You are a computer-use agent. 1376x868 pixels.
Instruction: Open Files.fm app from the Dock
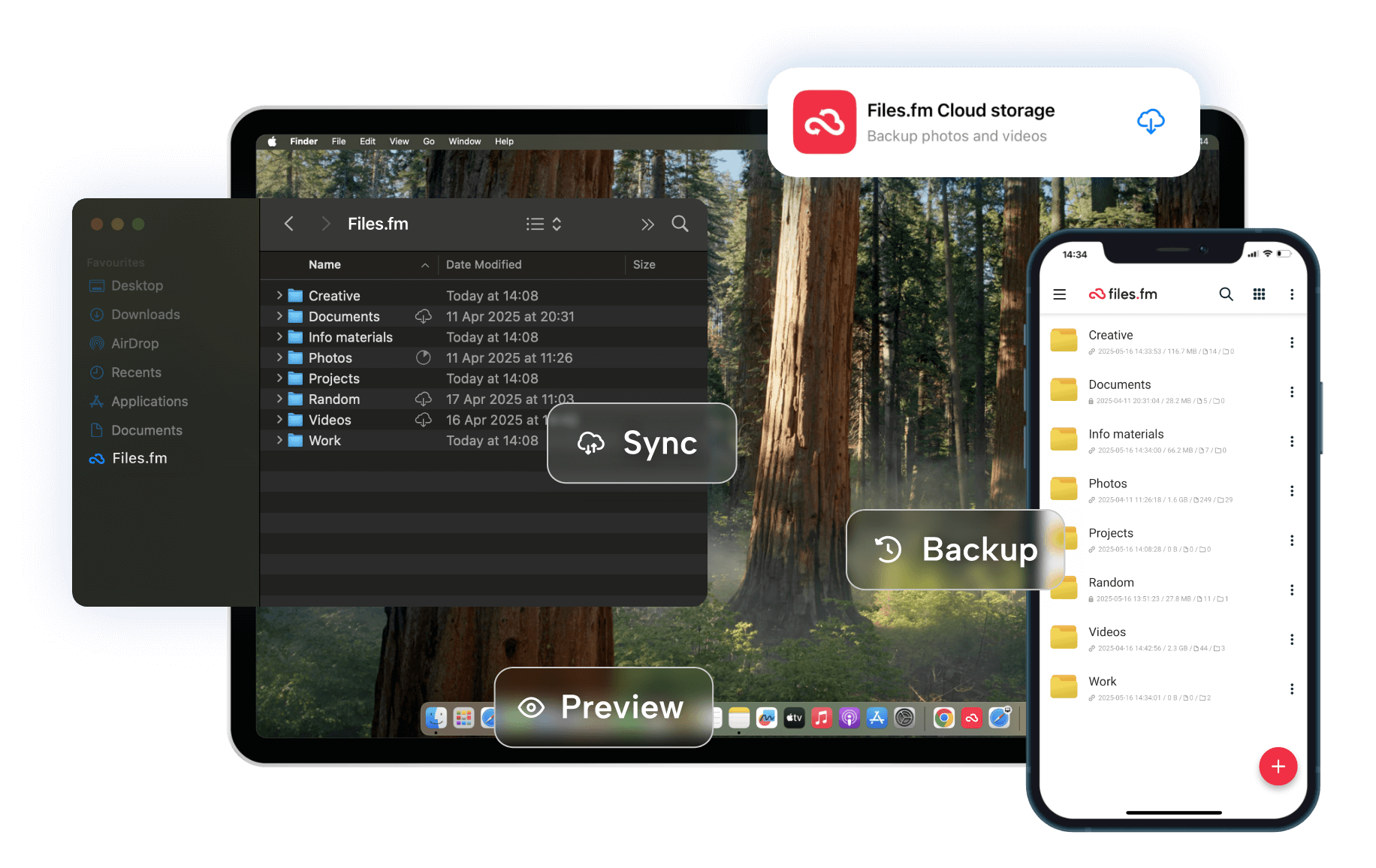point(971,719)
